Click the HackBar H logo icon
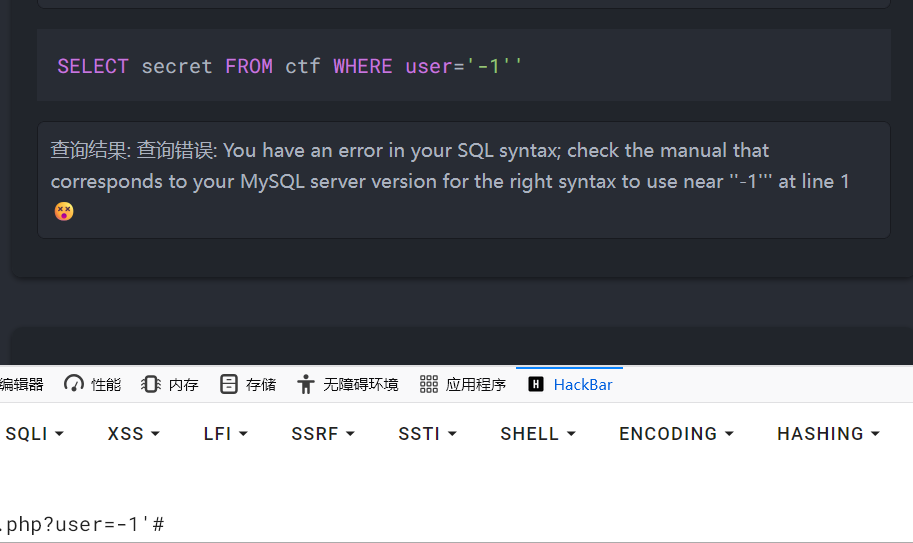The image size is (913, 543). (x=536, y=384)
